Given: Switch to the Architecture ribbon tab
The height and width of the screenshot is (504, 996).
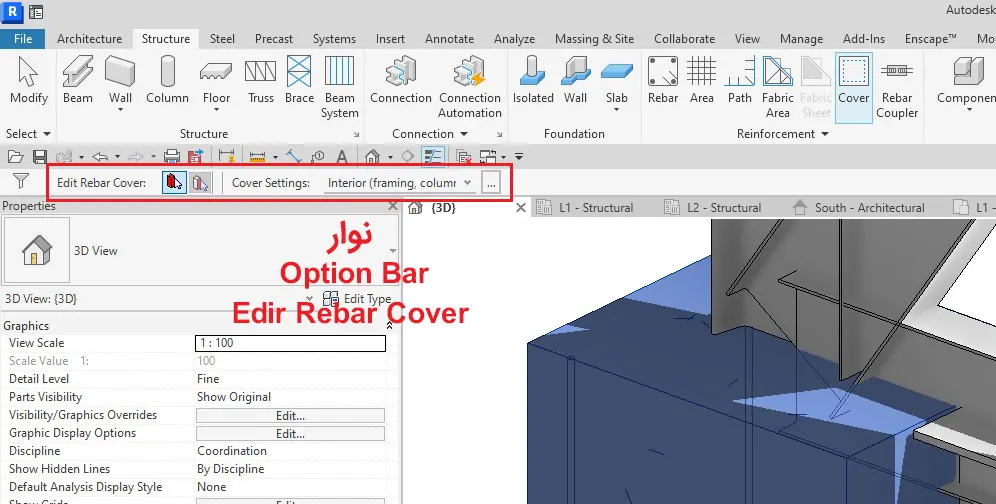Looking at the screenshot, I should pos(90,39).
